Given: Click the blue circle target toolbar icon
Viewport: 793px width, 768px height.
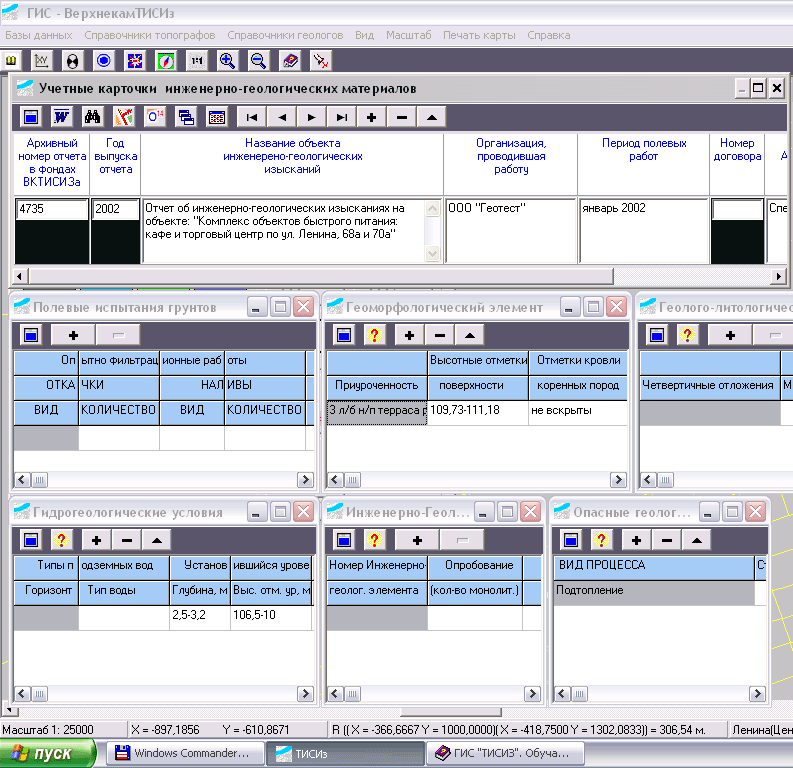Looking at the screenshot, I should tap(104, 61).
